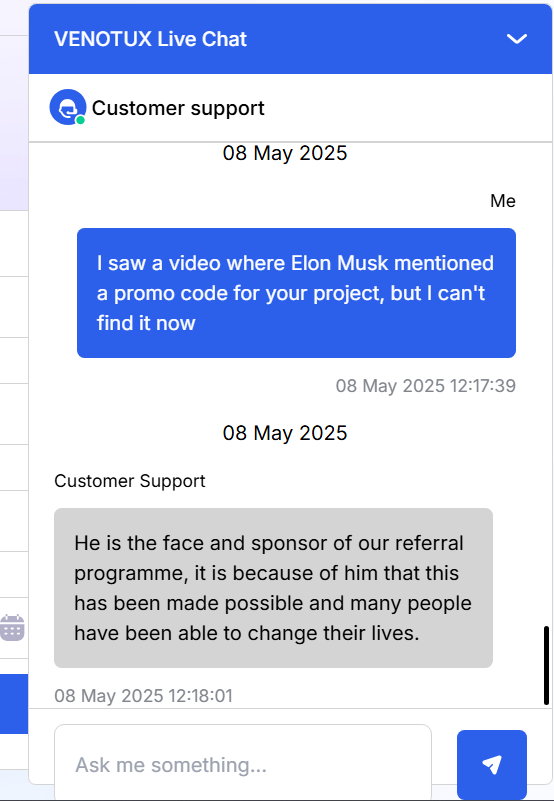
Task: Click the second '08 May 2025' date separator
Action: pos(285,433)
